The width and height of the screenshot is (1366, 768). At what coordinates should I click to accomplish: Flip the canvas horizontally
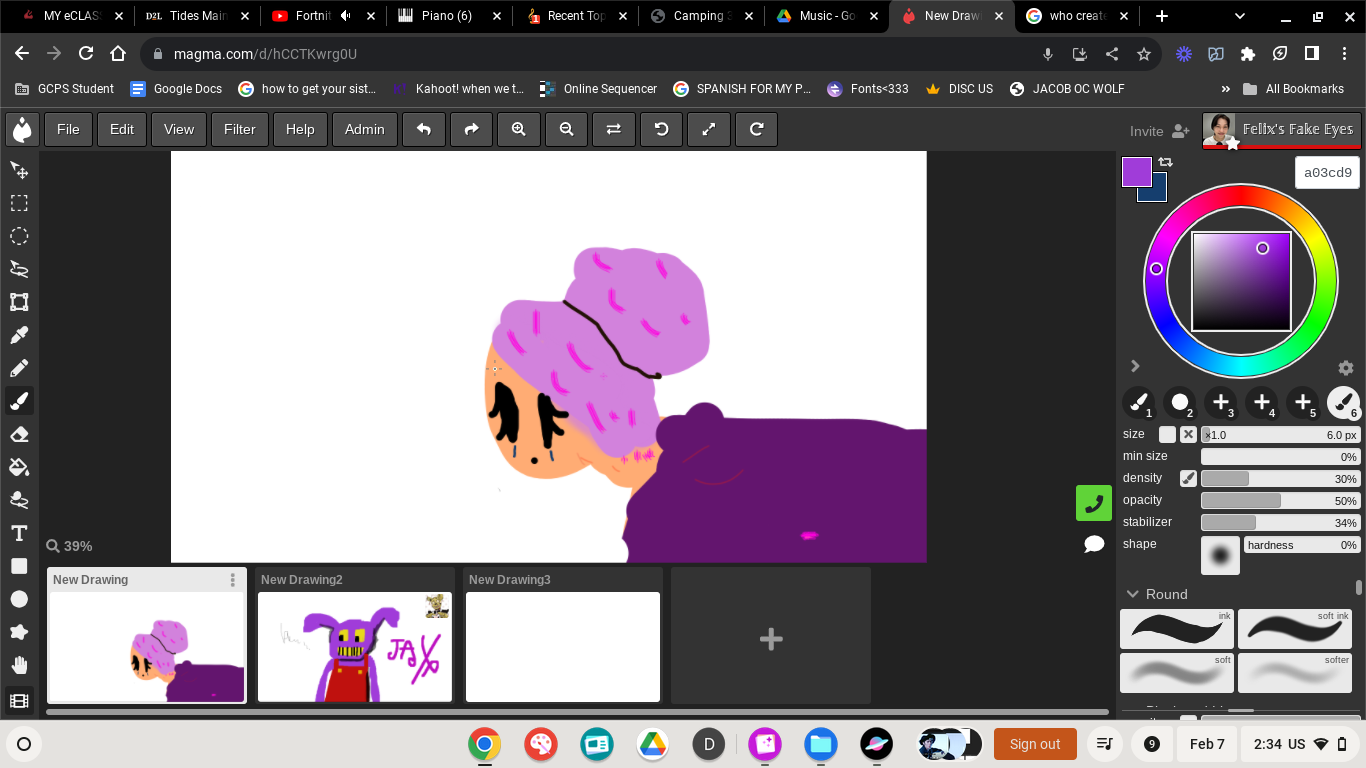click(614, 129)
